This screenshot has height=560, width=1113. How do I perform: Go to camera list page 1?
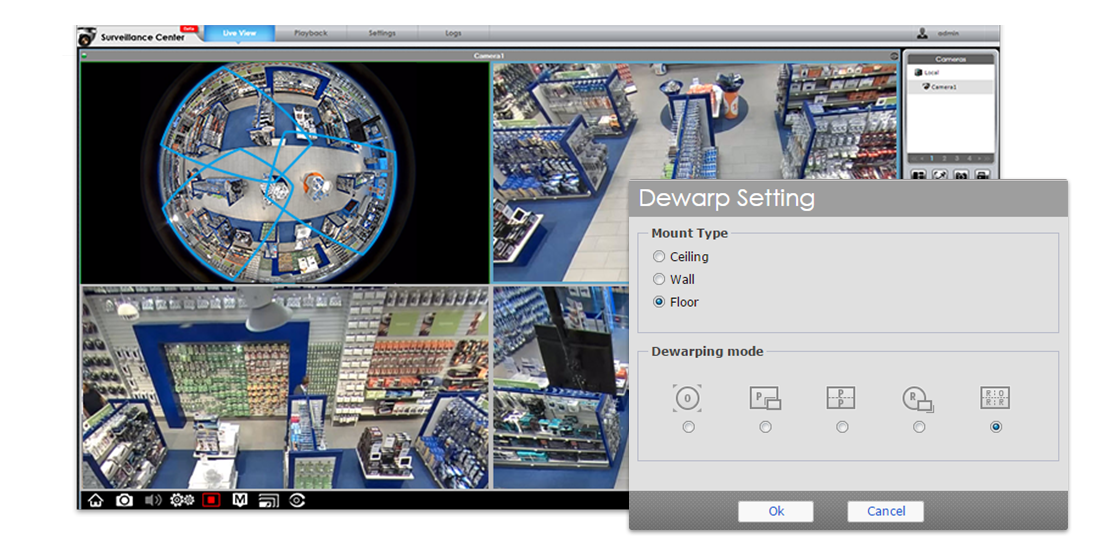[932, 158]
